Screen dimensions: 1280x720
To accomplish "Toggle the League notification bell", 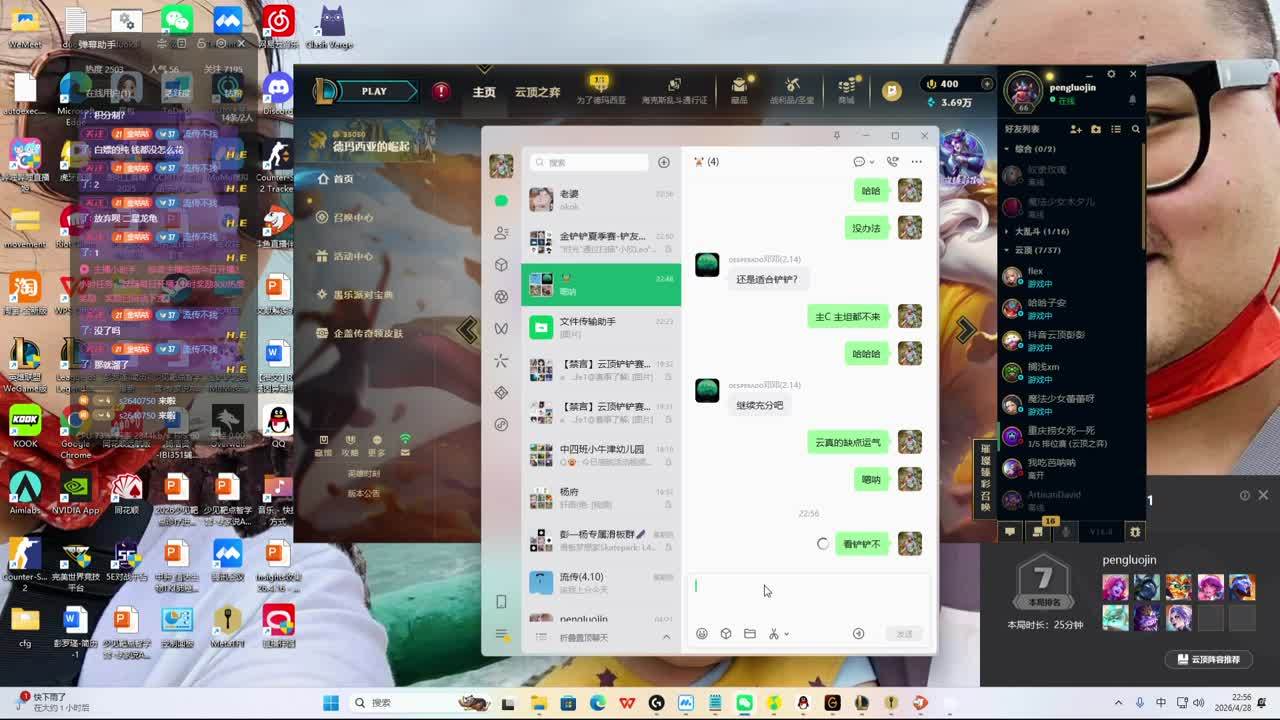I will [1132, 100].
